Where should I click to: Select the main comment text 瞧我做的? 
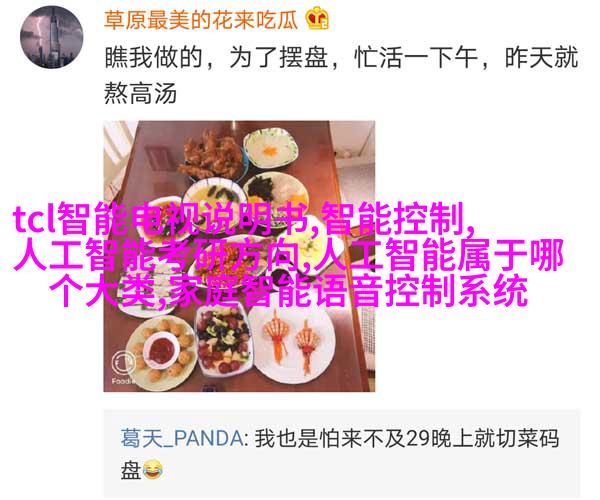click(153, 58)
